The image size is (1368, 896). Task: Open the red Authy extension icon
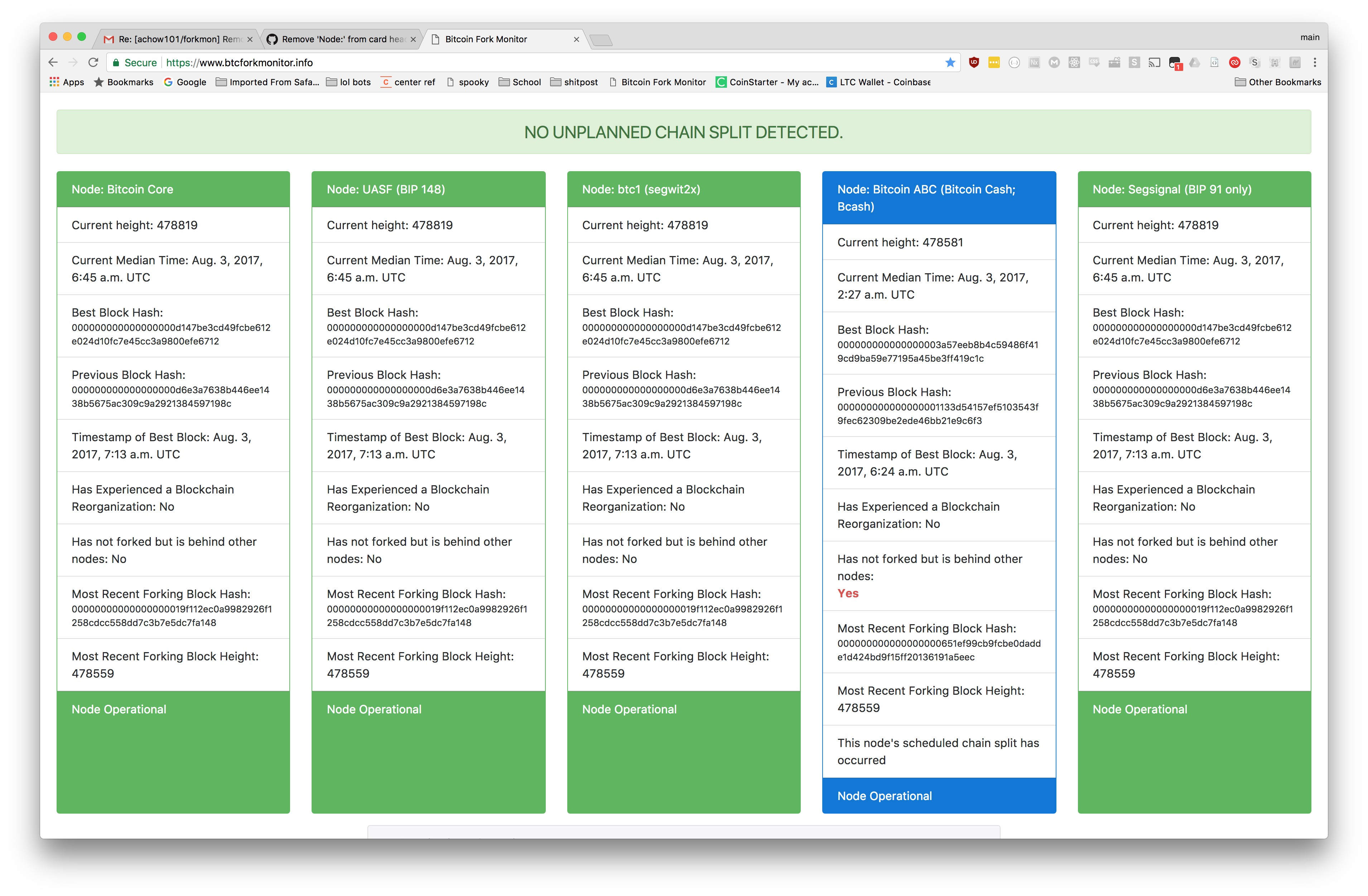click(x=1234, y=63)
